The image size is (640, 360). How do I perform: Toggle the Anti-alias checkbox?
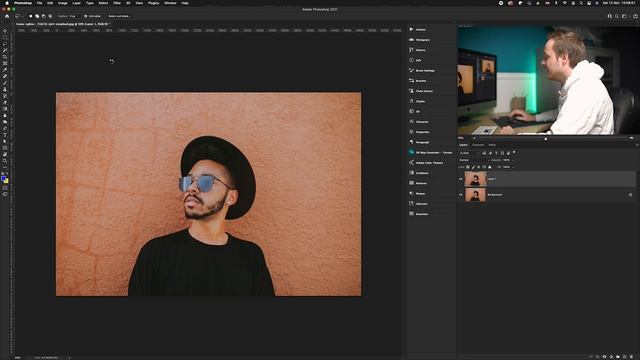86,16
